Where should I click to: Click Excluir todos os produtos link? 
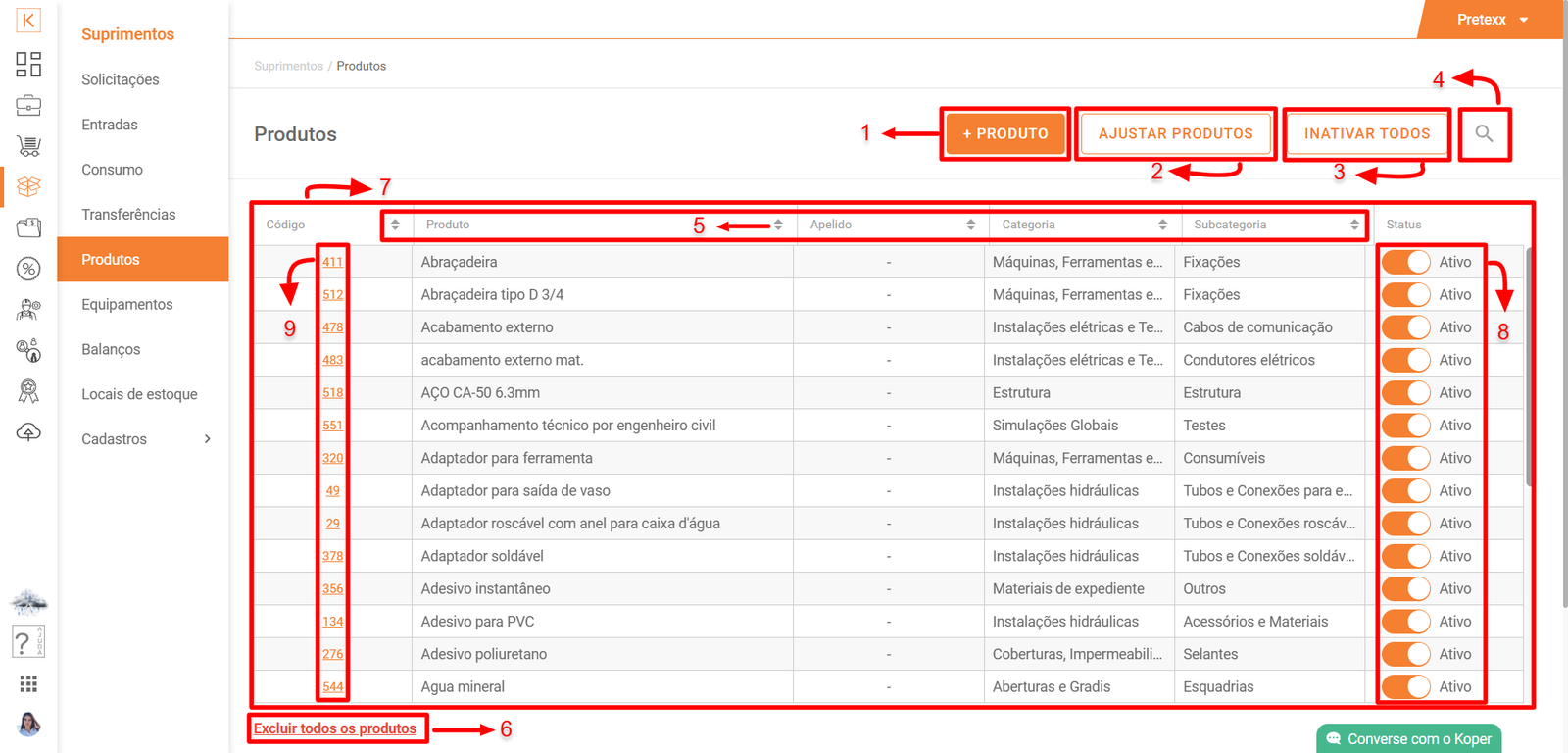coord(335,728)
